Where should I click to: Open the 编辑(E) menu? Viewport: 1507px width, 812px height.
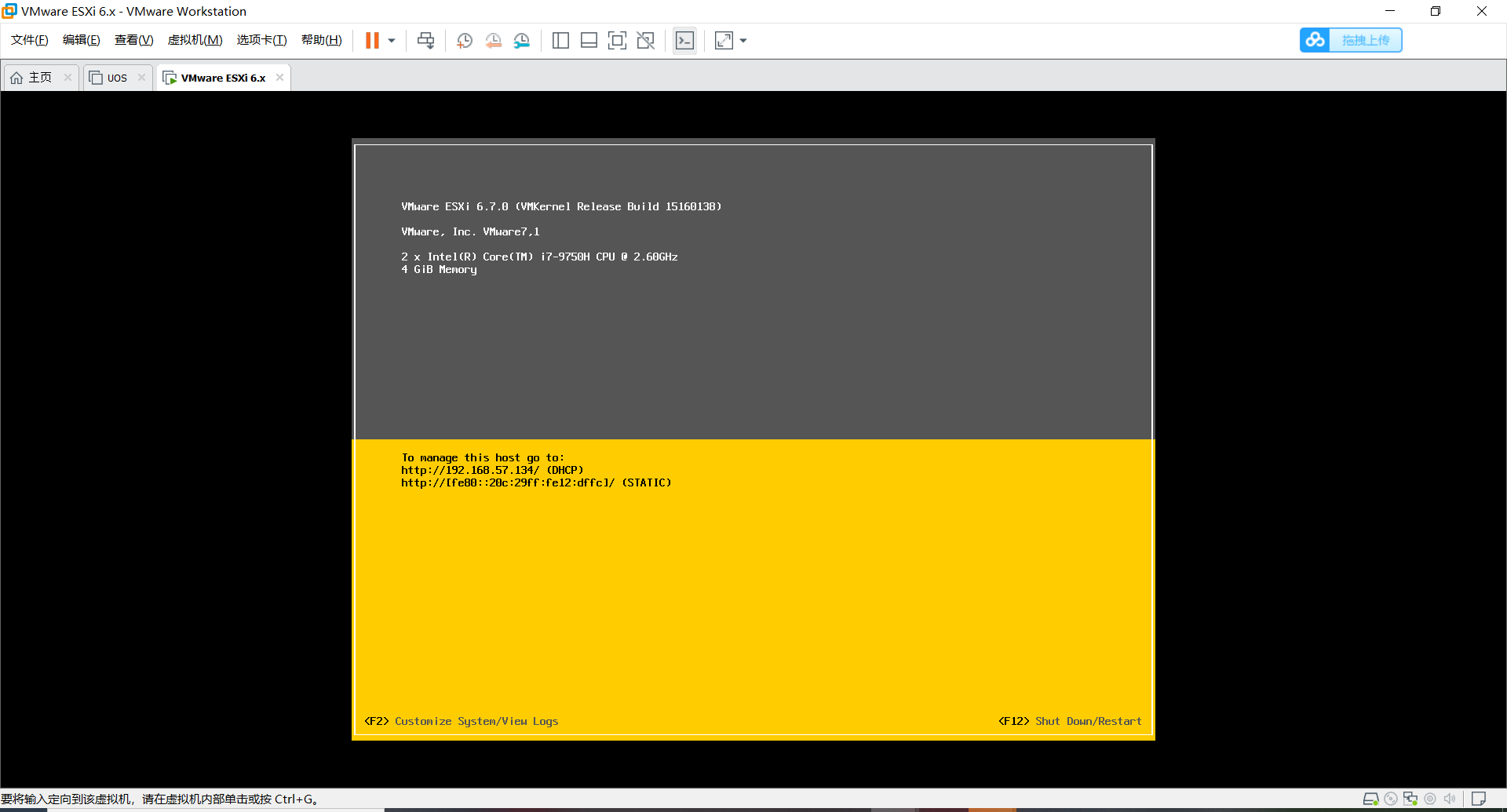pyautogui.click(x=82, y=40)
